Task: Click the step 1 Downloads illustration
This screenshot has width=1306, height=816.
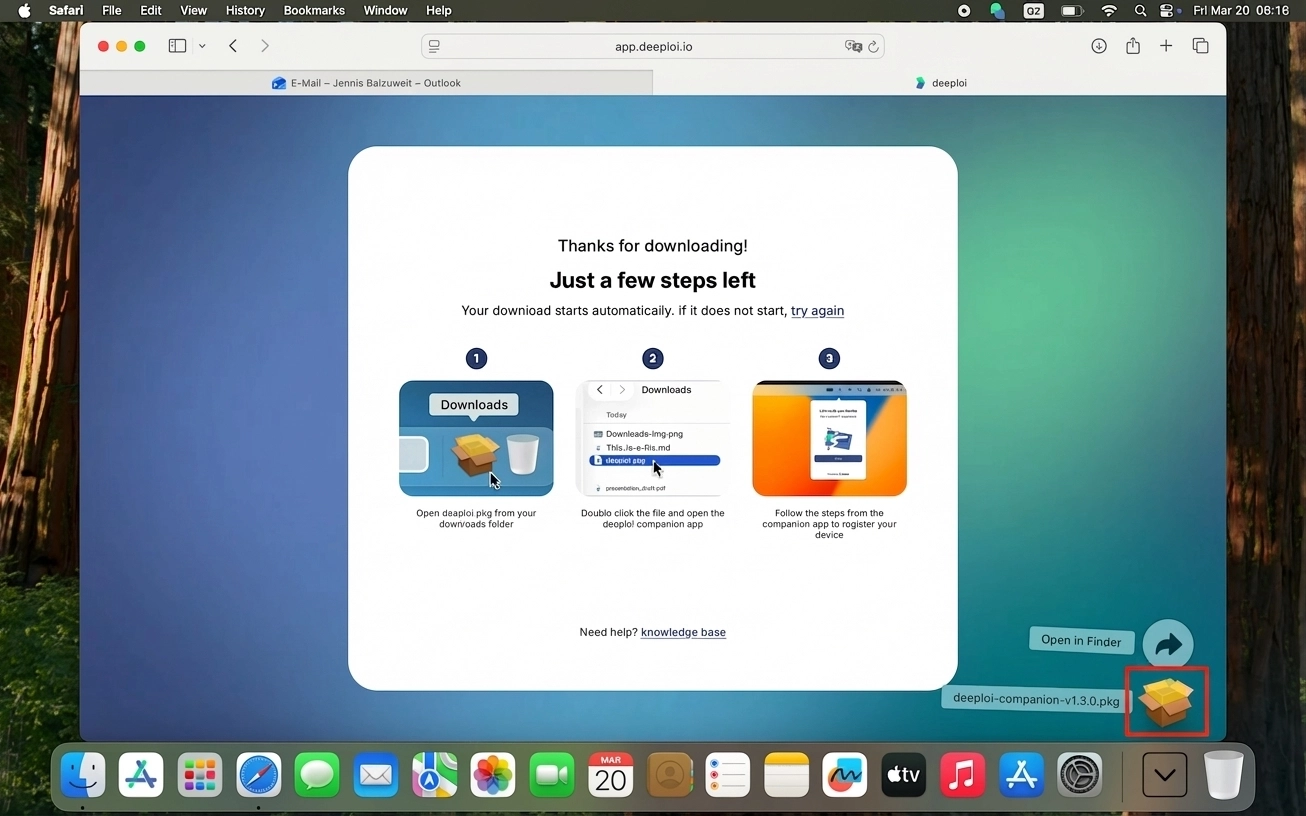Action: point(476,438)
